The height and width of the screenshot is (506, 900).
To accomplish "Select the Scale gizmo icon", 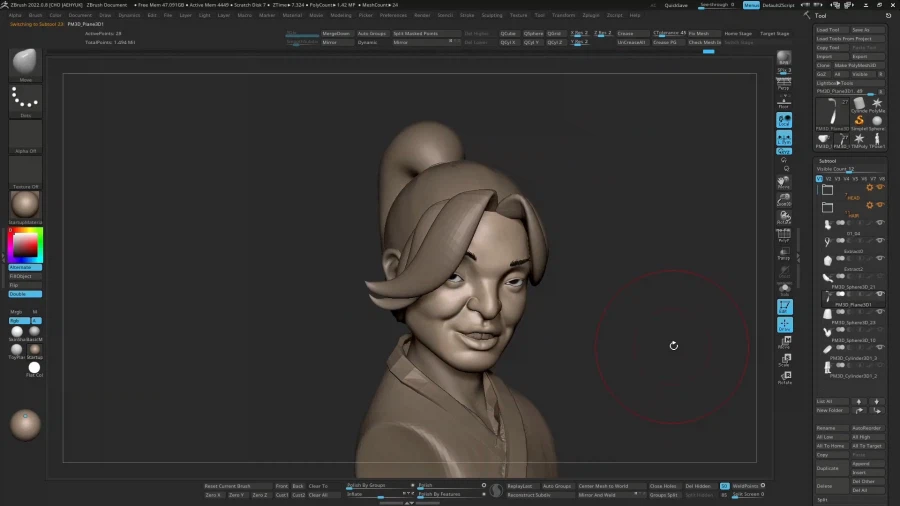I will pyautogui.click(x=784, y=360).
